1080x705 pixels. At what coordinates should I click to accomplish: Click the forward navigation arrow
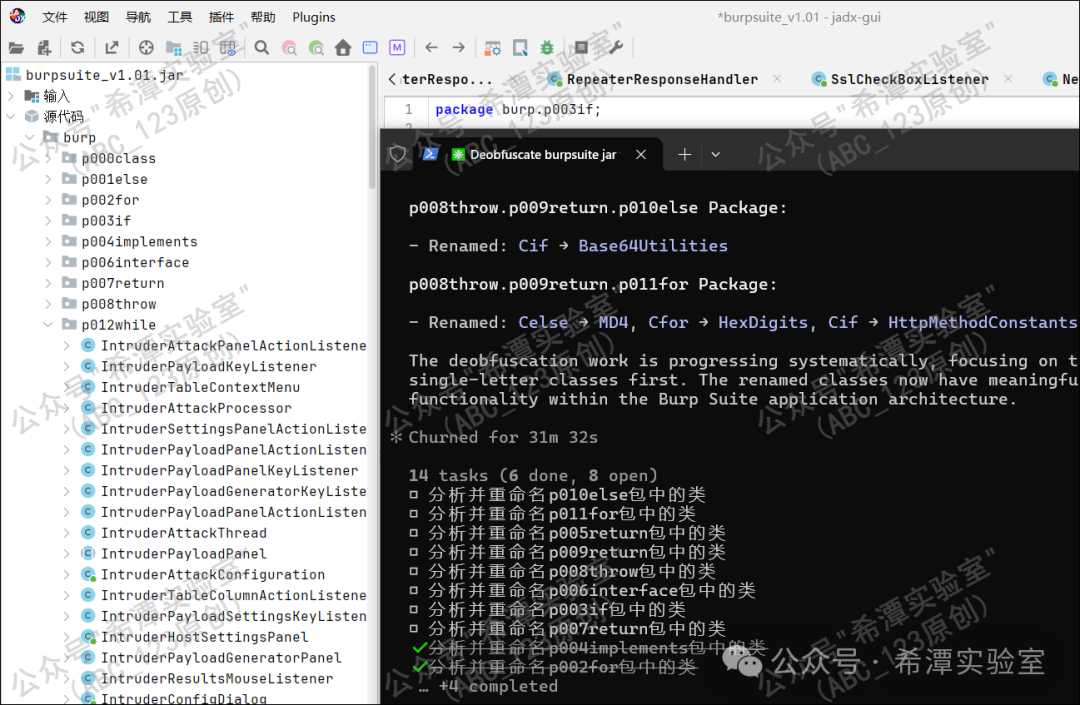(458, 47)
